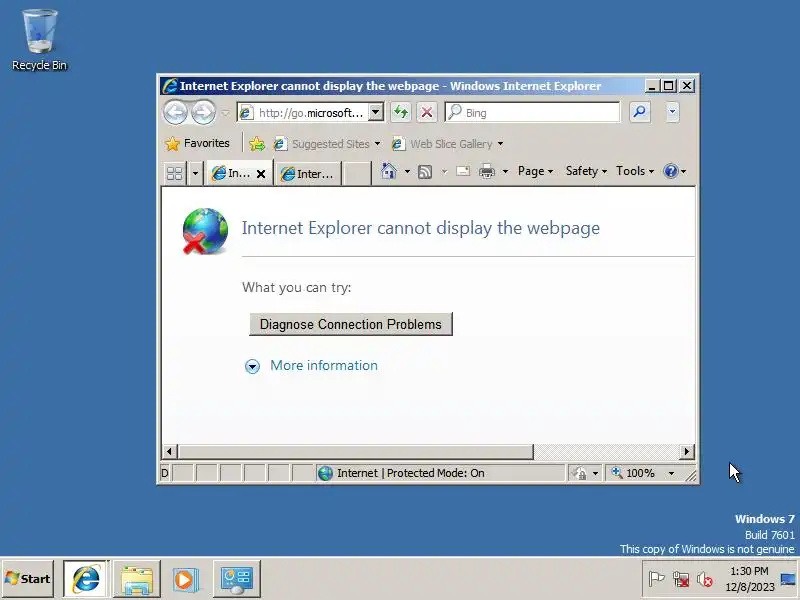Screen dimensions: 800x600
Task: Open the Tools menu
Action: 635,171
